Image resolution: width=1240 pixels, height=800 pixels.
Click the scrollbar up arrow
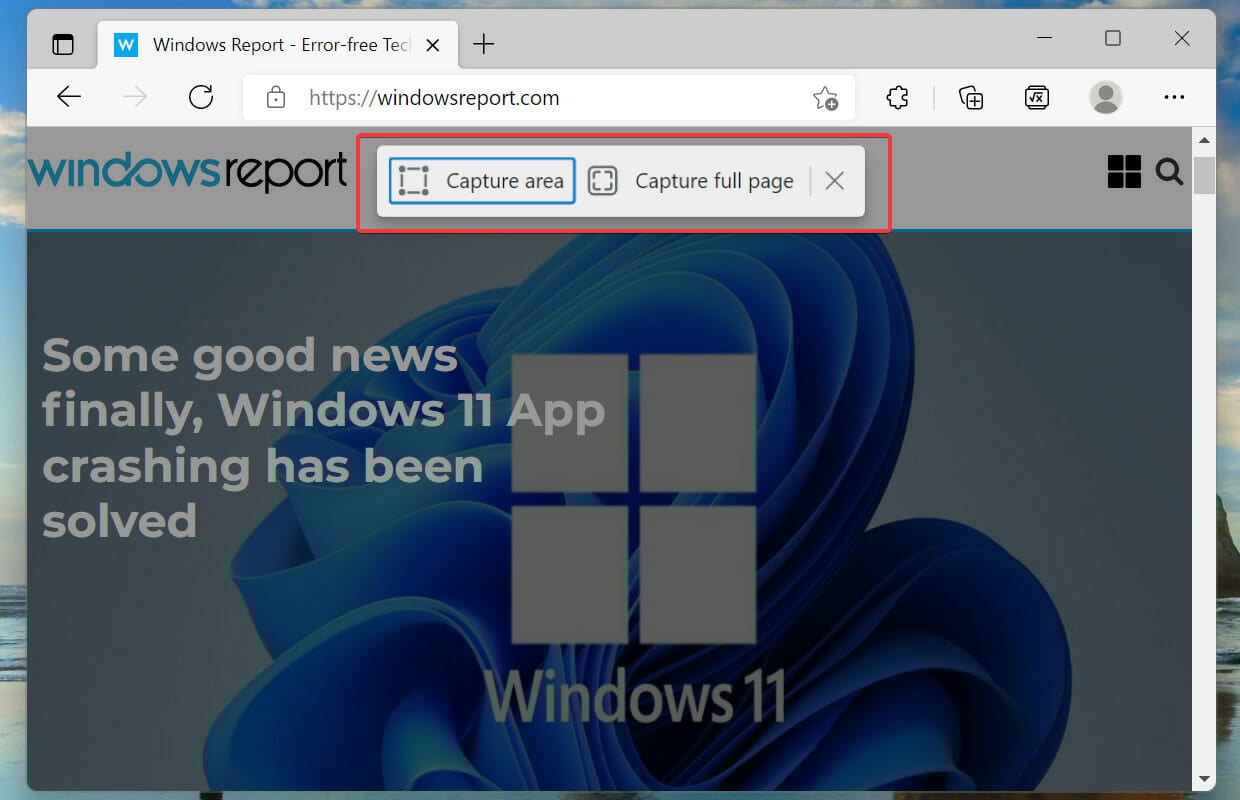[1205, 141]
